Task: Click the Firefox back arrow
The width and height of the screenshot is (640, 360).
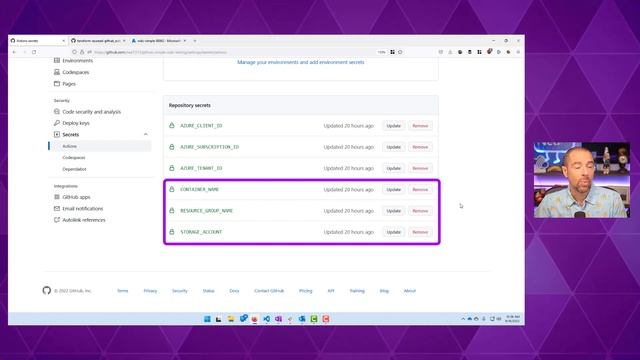Action: (14, 52)
